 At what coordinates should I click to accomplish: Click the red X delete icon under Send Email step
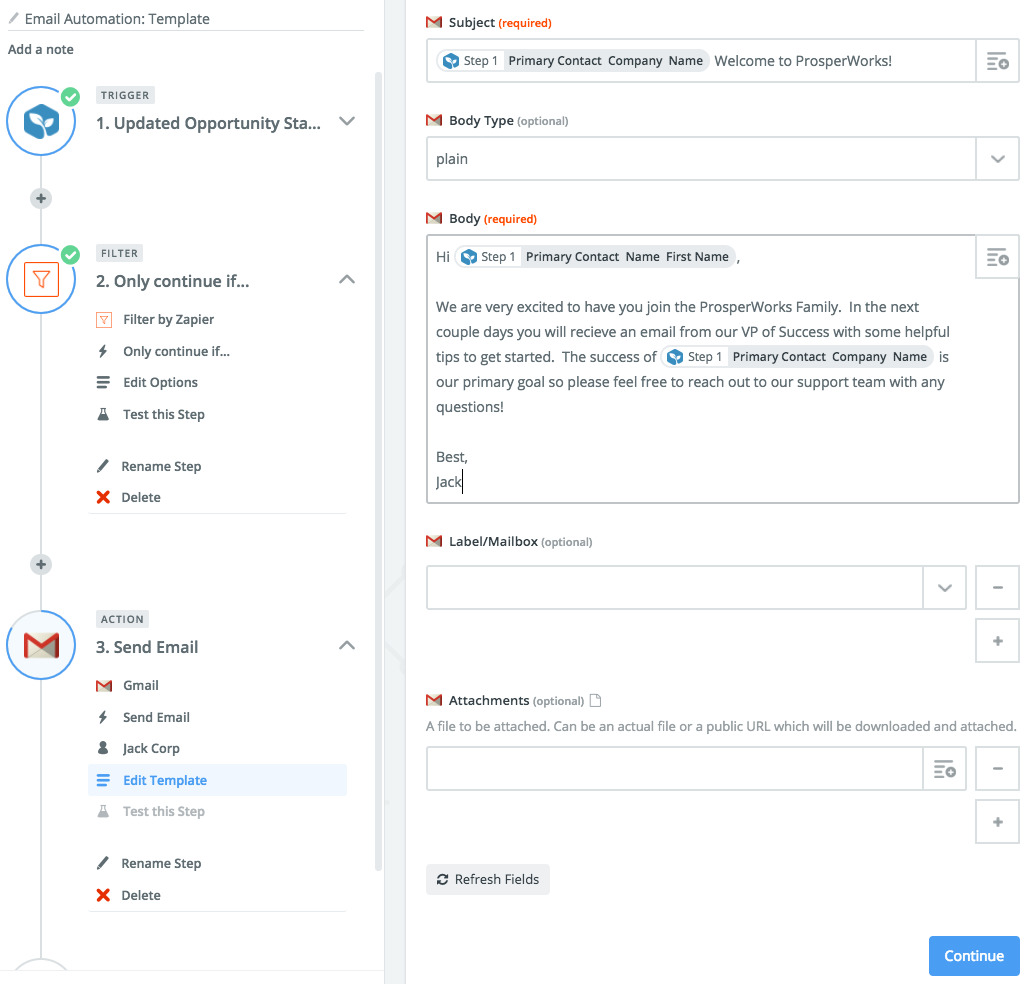coord(103,895)
